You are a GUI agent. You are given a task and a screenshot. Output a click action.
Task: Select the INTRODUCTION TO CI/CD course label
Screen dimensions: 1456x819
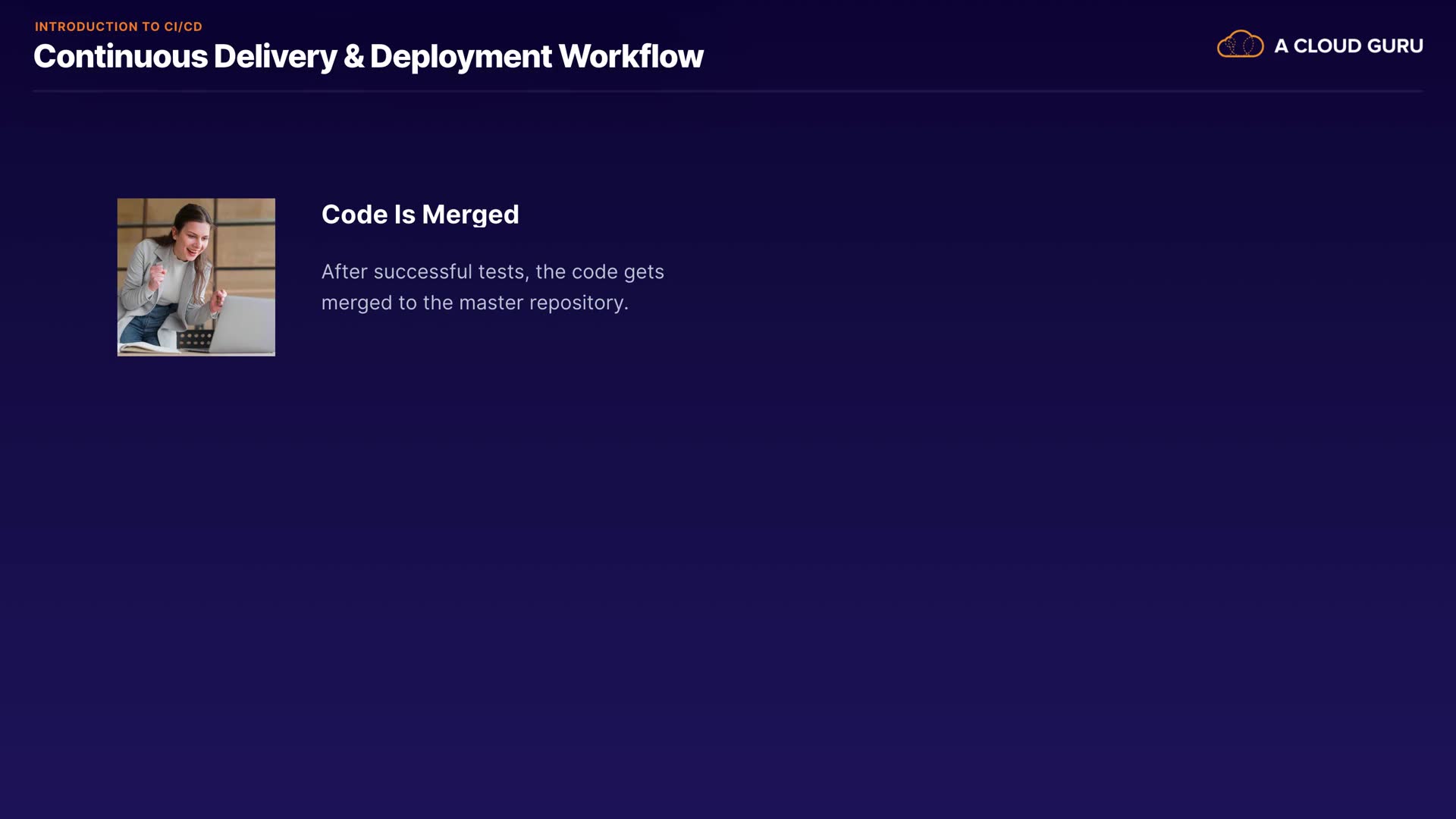tap(118, 27)
